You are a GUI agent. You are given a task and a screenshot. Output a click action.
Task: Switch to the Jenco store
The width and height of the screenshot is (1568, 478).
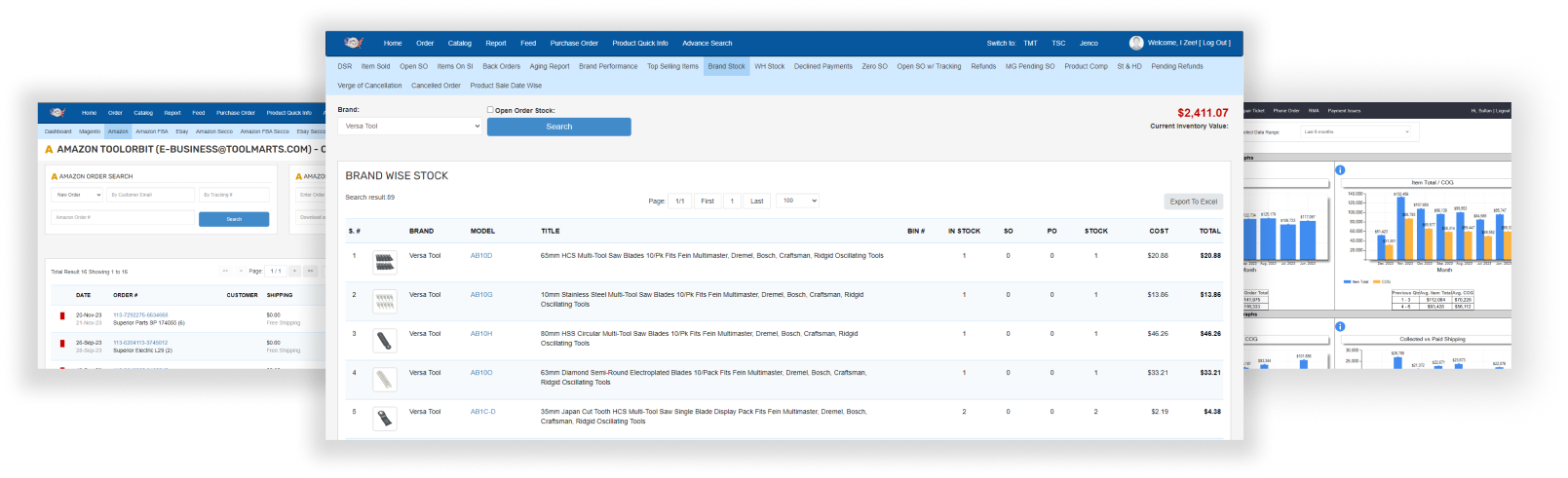click(x=1089, y=43)
